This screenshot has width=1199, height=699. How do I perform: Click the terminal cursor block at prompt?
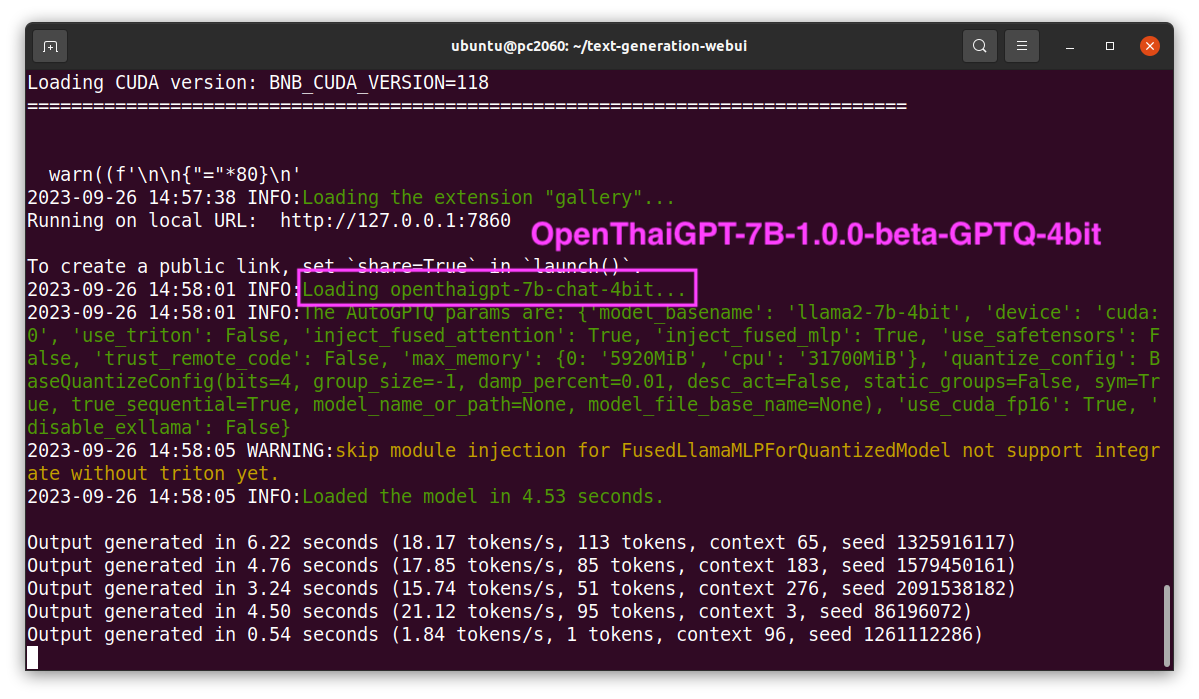pos(32,658)
